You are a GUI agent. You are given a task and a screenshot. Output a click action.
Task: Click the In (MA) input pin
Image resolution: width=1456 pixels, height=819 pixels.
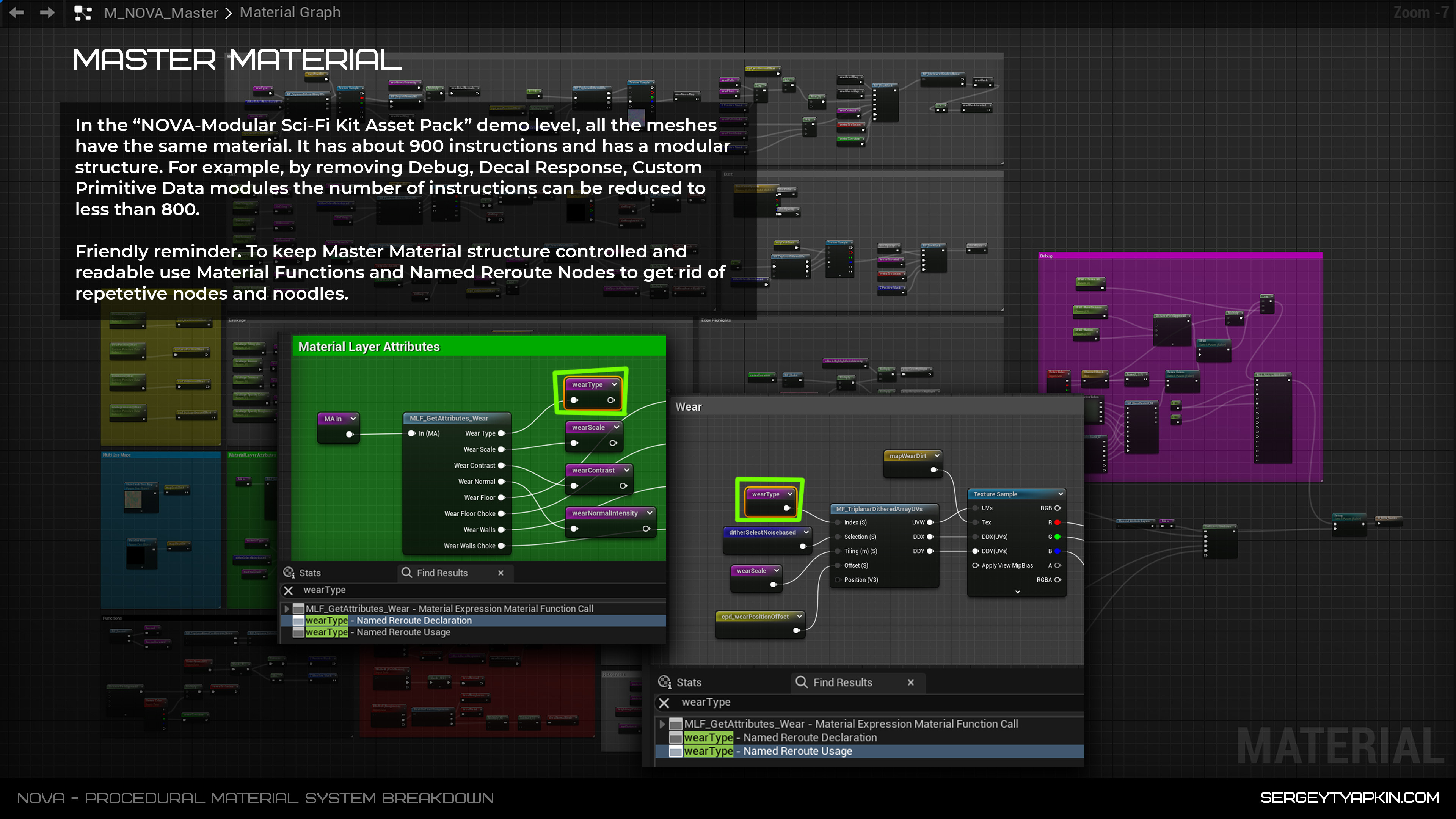(x=411, y=433)
